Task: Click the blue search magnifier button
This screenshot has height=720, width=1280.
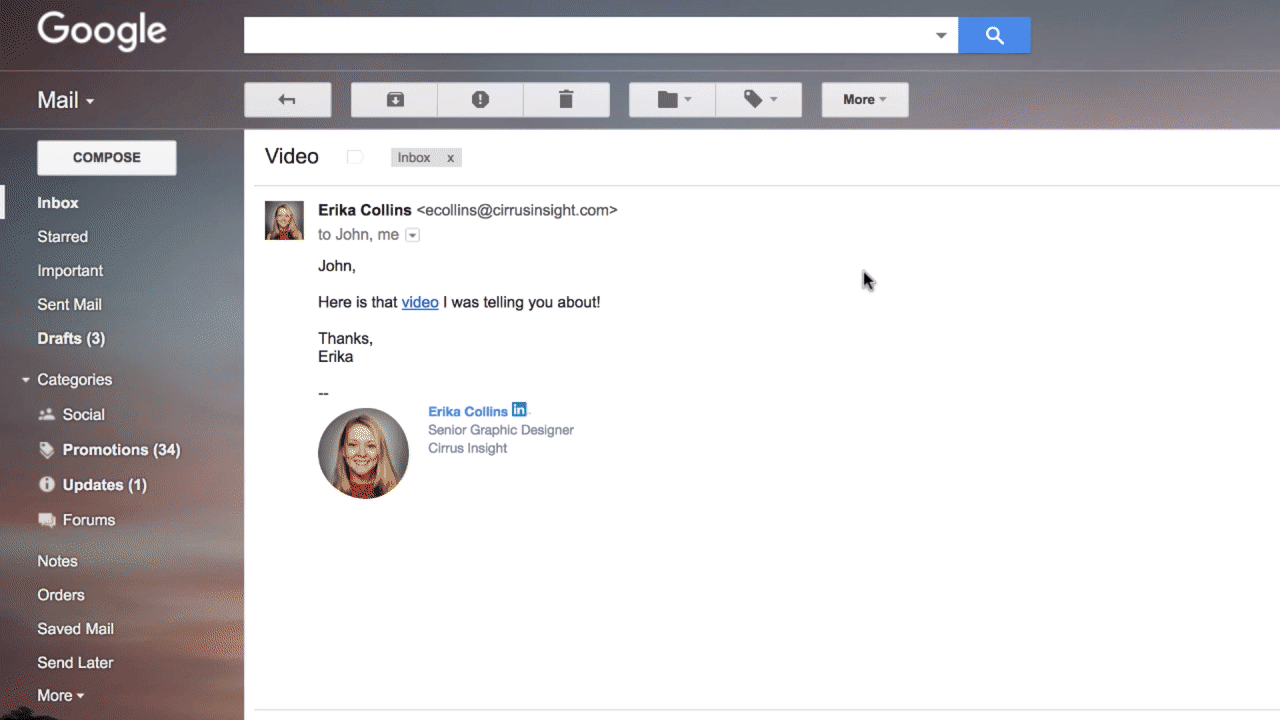Action: pyautogui.click(x=994, y=36)
